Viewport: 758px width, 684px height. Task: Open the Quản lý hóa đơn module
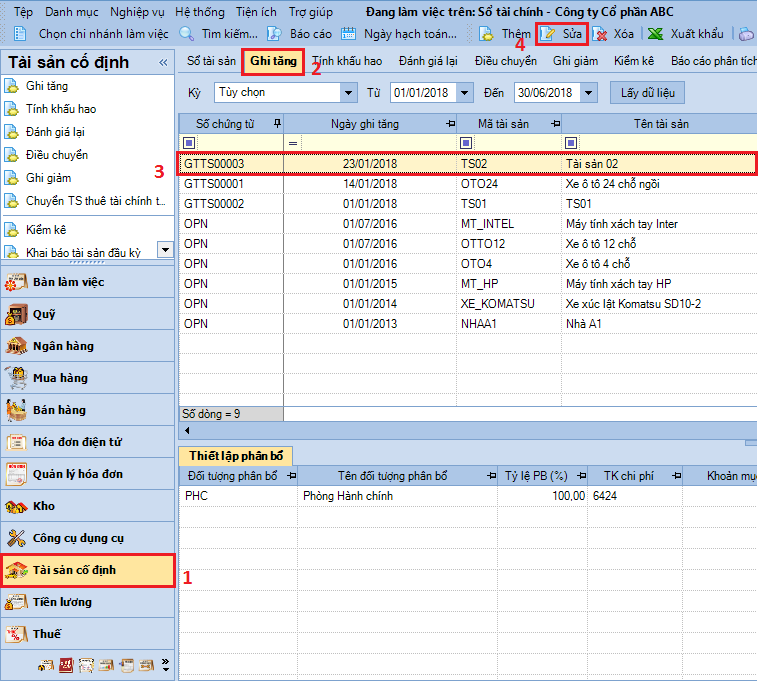[x=87, y=474]
